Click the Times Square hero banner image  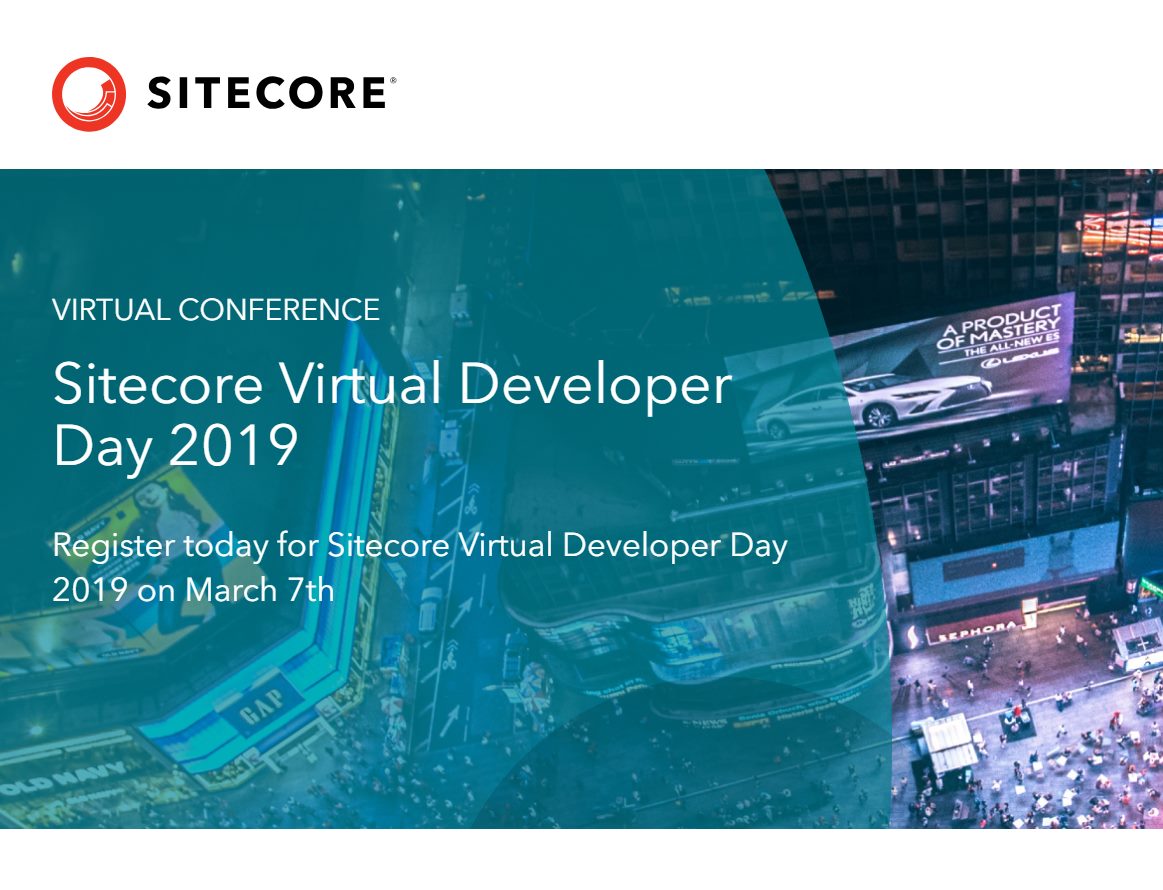pyautogui.click(x=582, y=498)
